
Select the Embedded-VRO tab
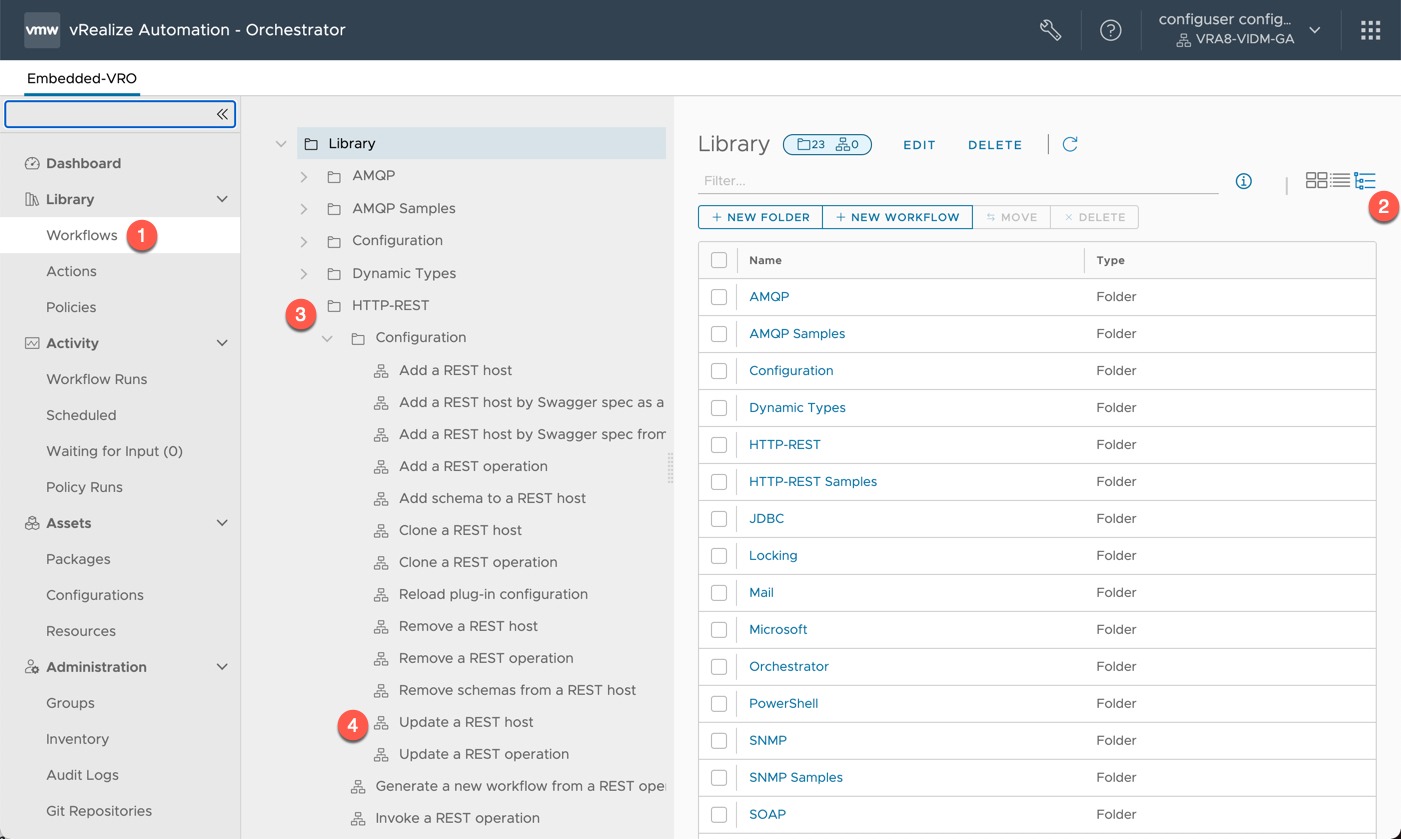(82, 78)
